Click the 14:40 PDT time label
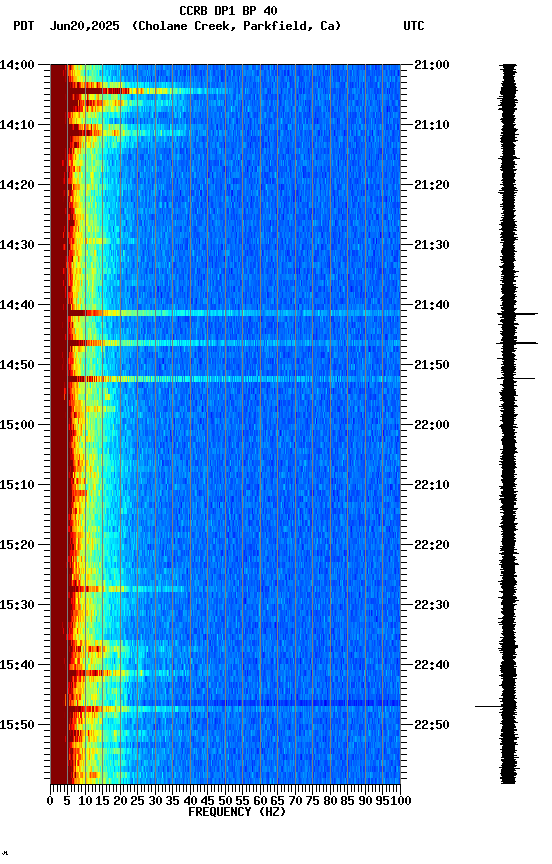Viewport: 552px width, 864px height. pos(17,305)
